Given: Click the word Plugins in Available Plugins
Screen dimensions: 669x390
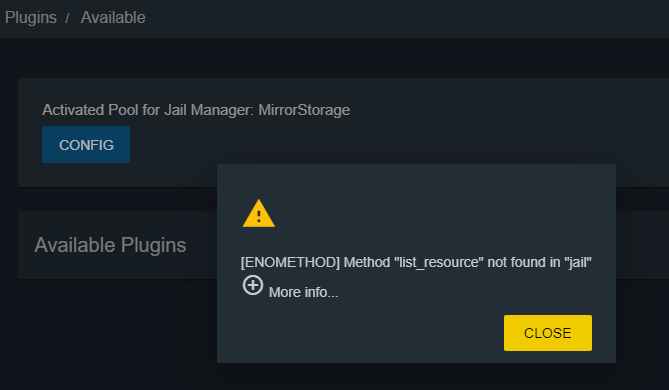Looking at the screenshot, I should pyautogui.click(x=153, y=245).
